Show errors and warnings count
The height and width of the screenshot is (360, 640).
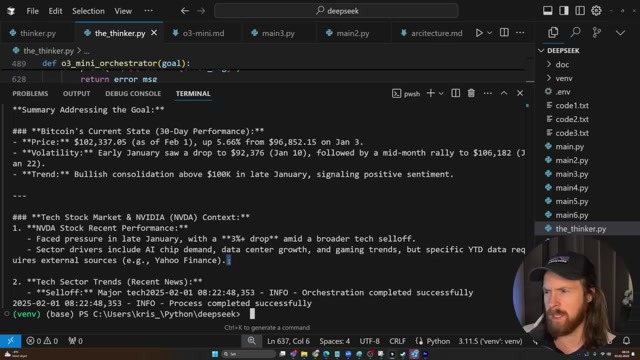42,341
